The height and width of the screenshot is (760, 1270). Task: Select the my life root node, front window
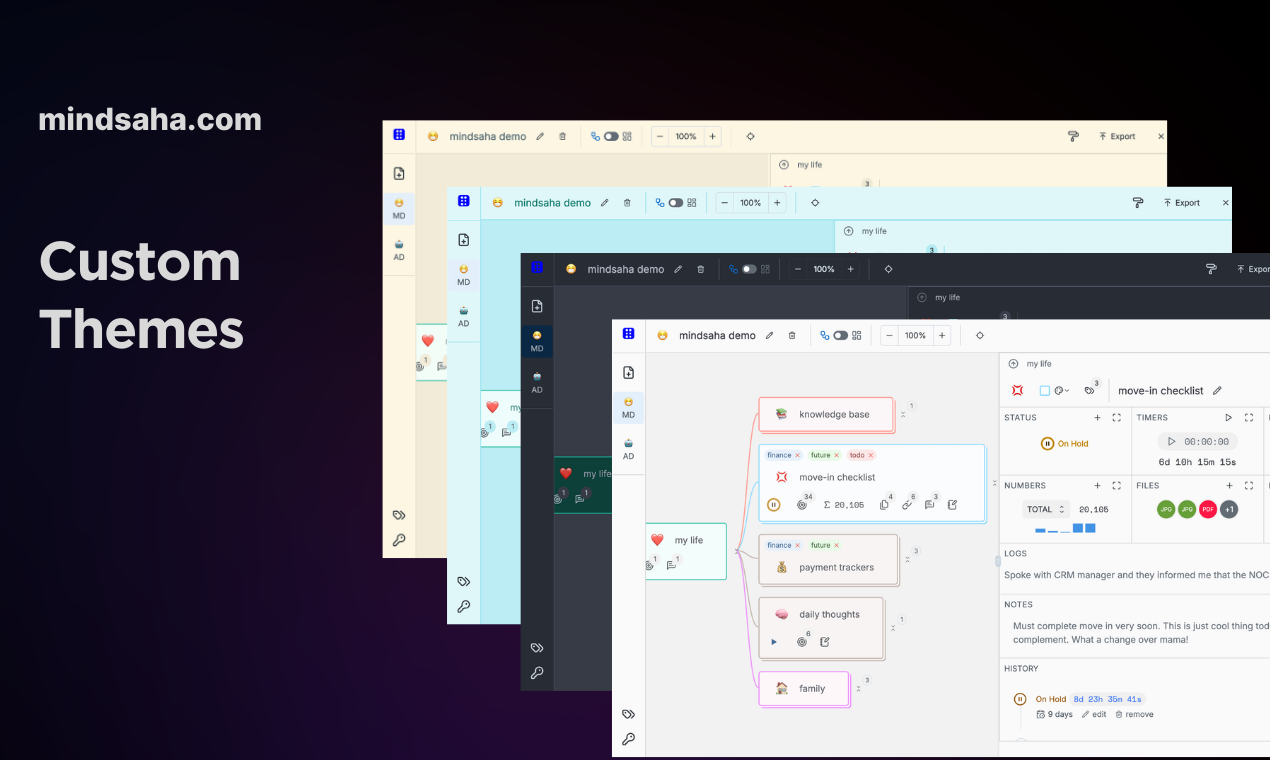686,551
